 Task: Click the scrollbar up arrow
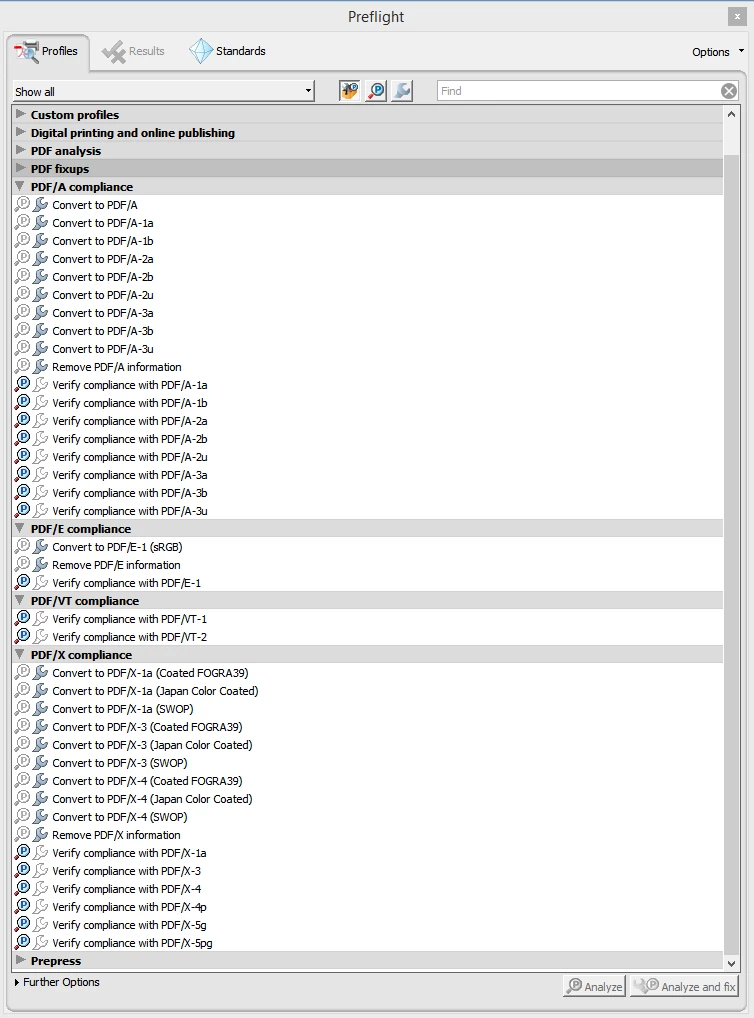pos(731,114)
